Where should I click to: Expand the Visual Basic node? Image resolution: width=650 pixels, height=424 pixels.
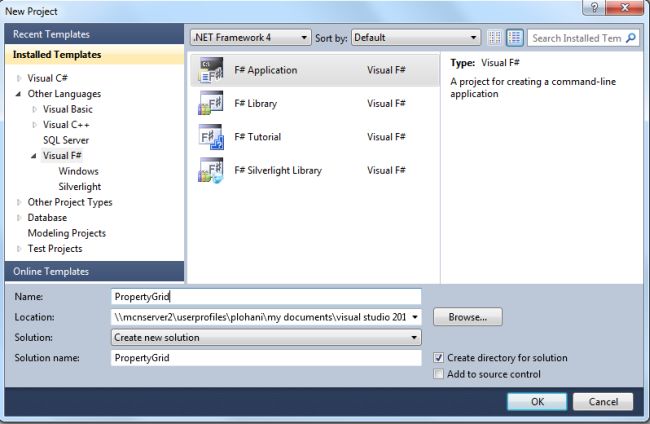34,109
